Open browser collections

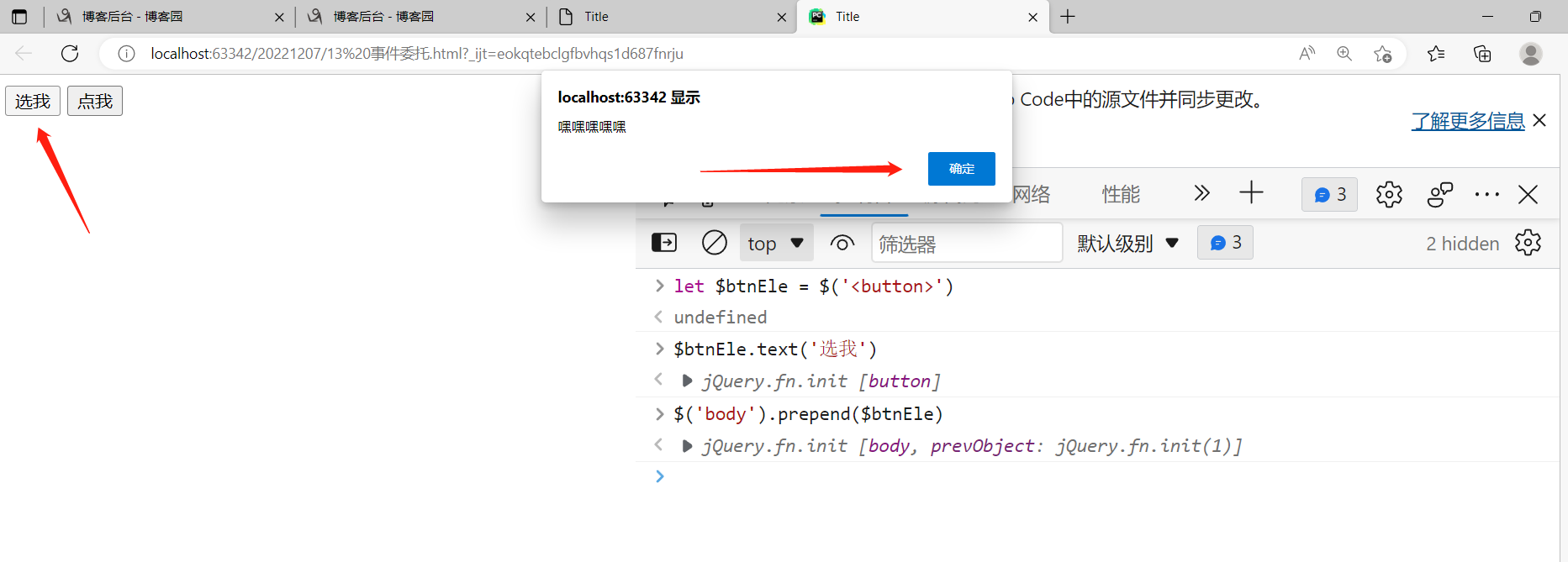point(1482,54)
